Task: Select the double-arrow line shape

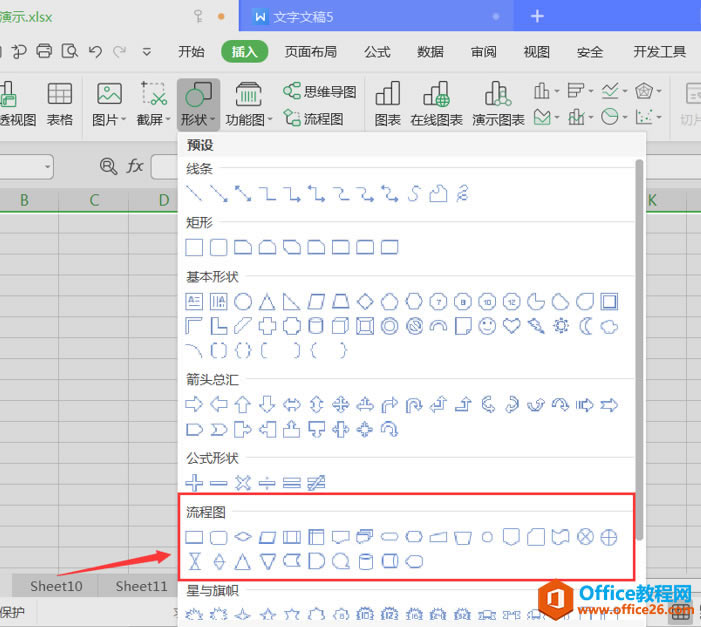Action: 243,194
